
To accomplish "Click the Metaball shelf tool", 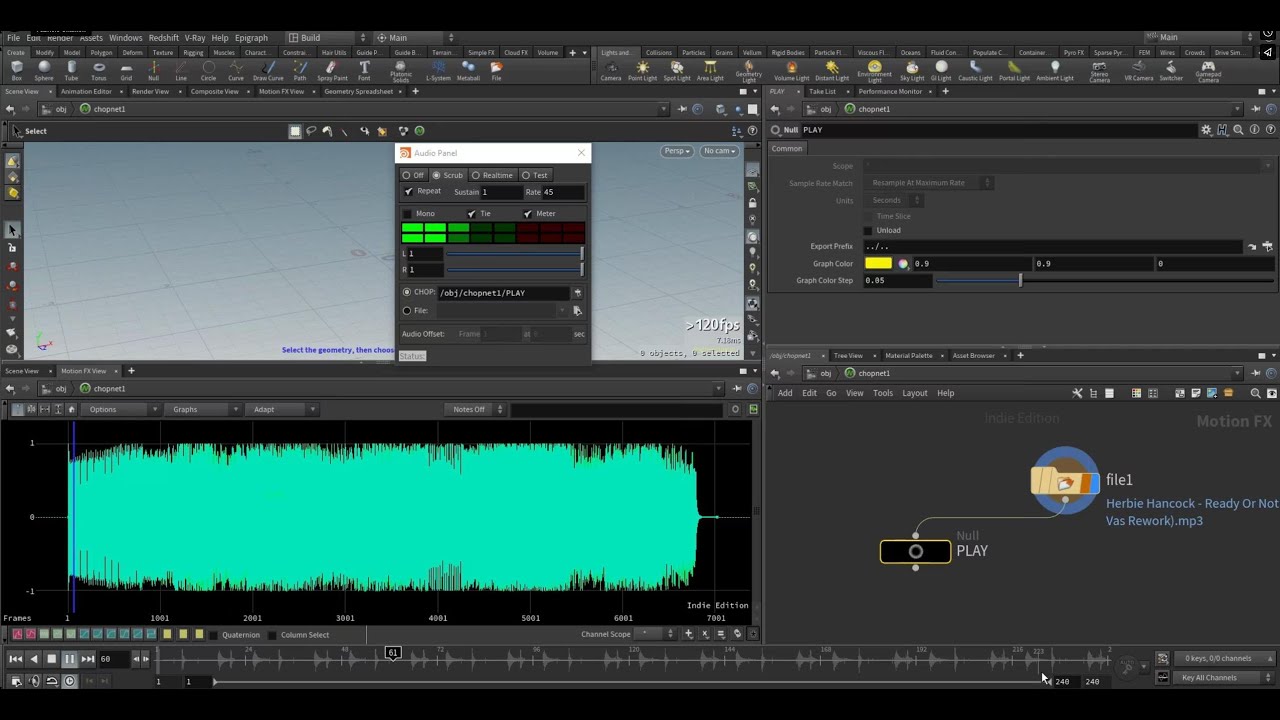I will coord(468,71).
